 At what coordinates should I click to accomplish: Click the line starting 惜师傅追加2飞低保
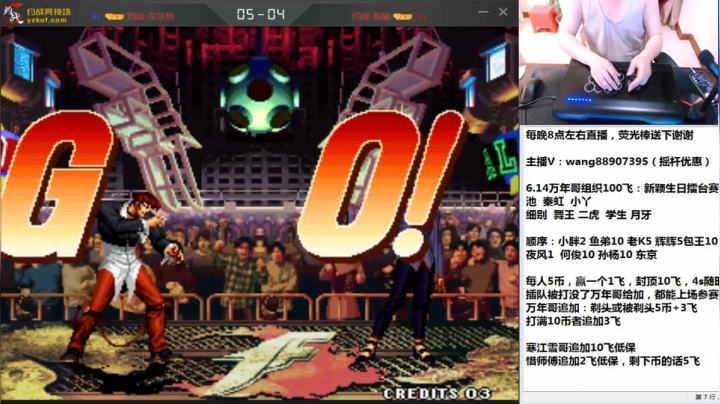click(x=613, y=361)
